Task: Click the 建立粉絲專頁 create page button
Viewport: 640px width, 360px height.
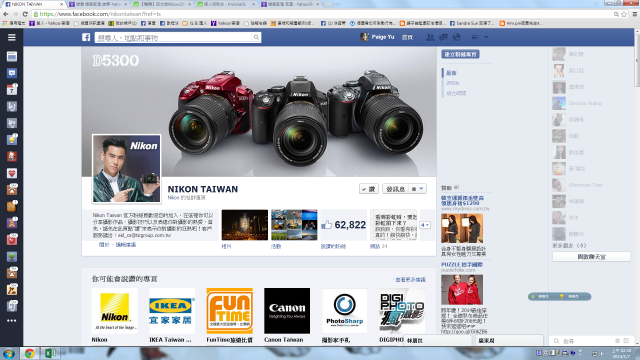Action: [460, 54]
